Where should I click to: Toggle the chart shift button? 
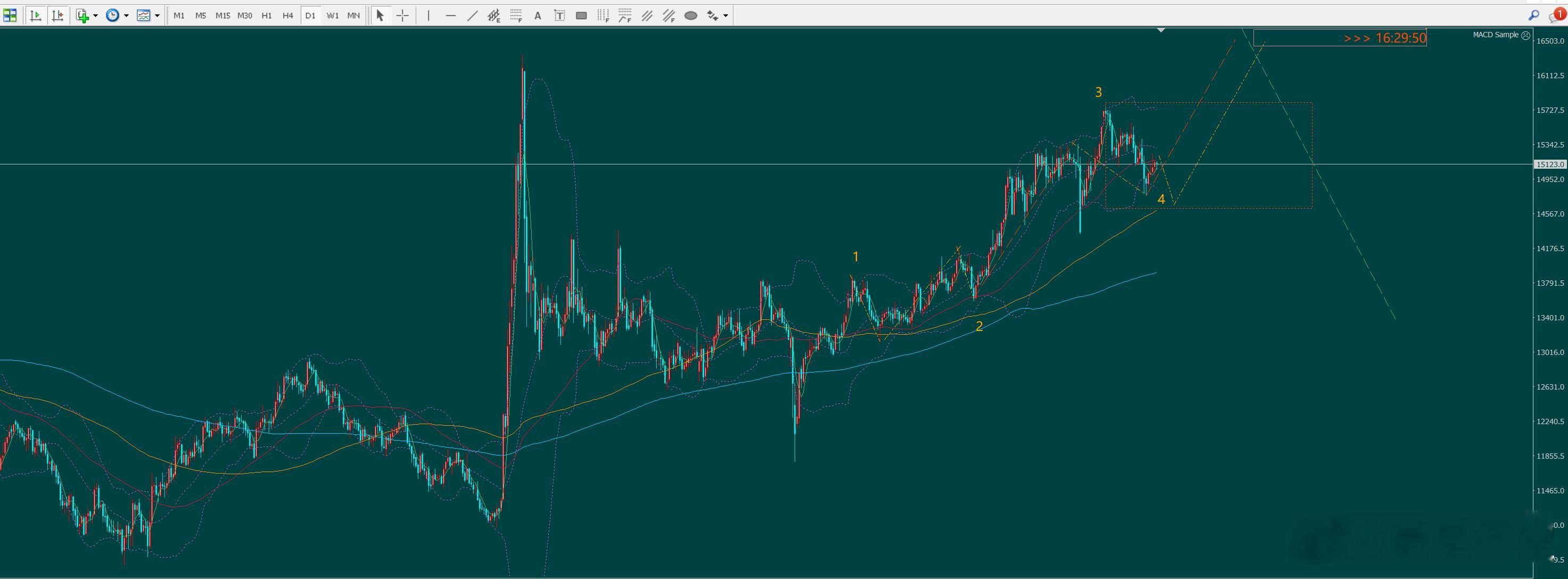pyautogui.click(x=58, y=16)
